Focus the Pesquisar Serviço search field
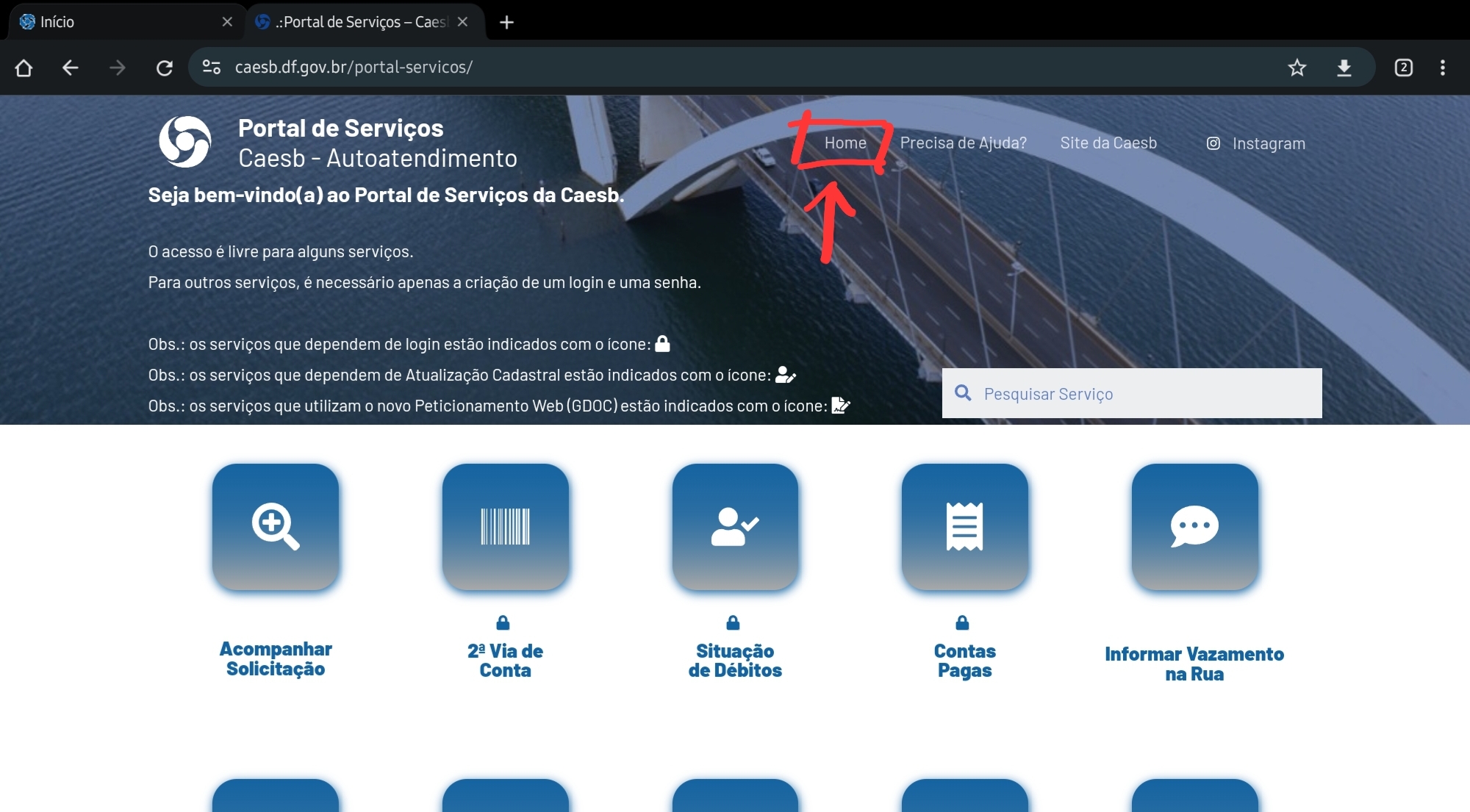The width and height of the screenshot is (1470, 812). [1132, 393]
